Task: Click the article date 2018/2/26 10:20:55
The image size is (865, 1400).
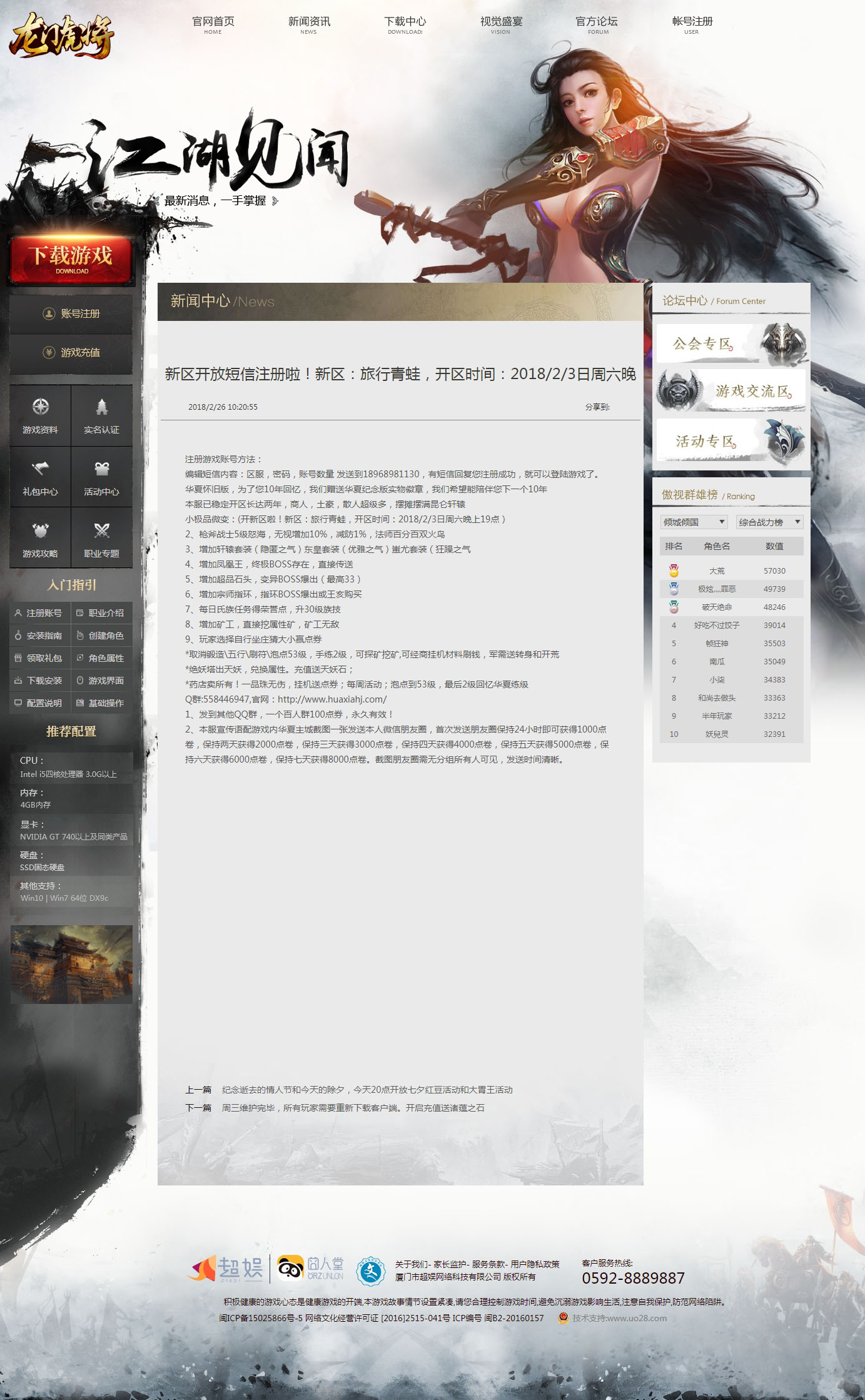Action: [x=223, y=407]
